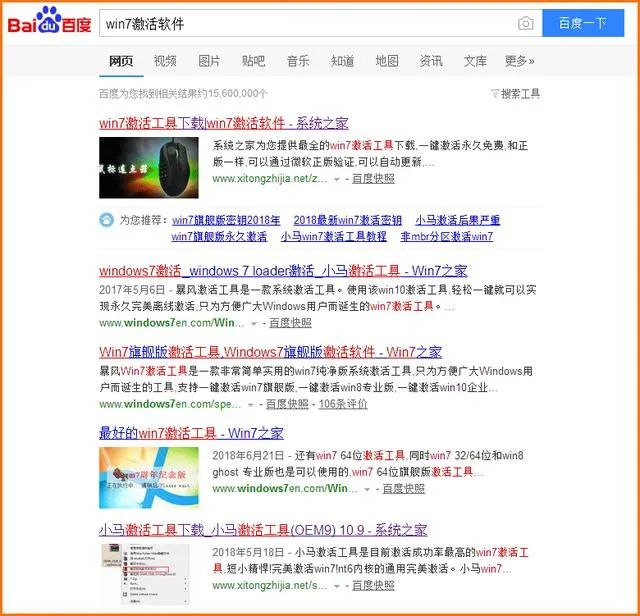
Task: Click result count text 约15,600,000个
Action: coord(233,94)
